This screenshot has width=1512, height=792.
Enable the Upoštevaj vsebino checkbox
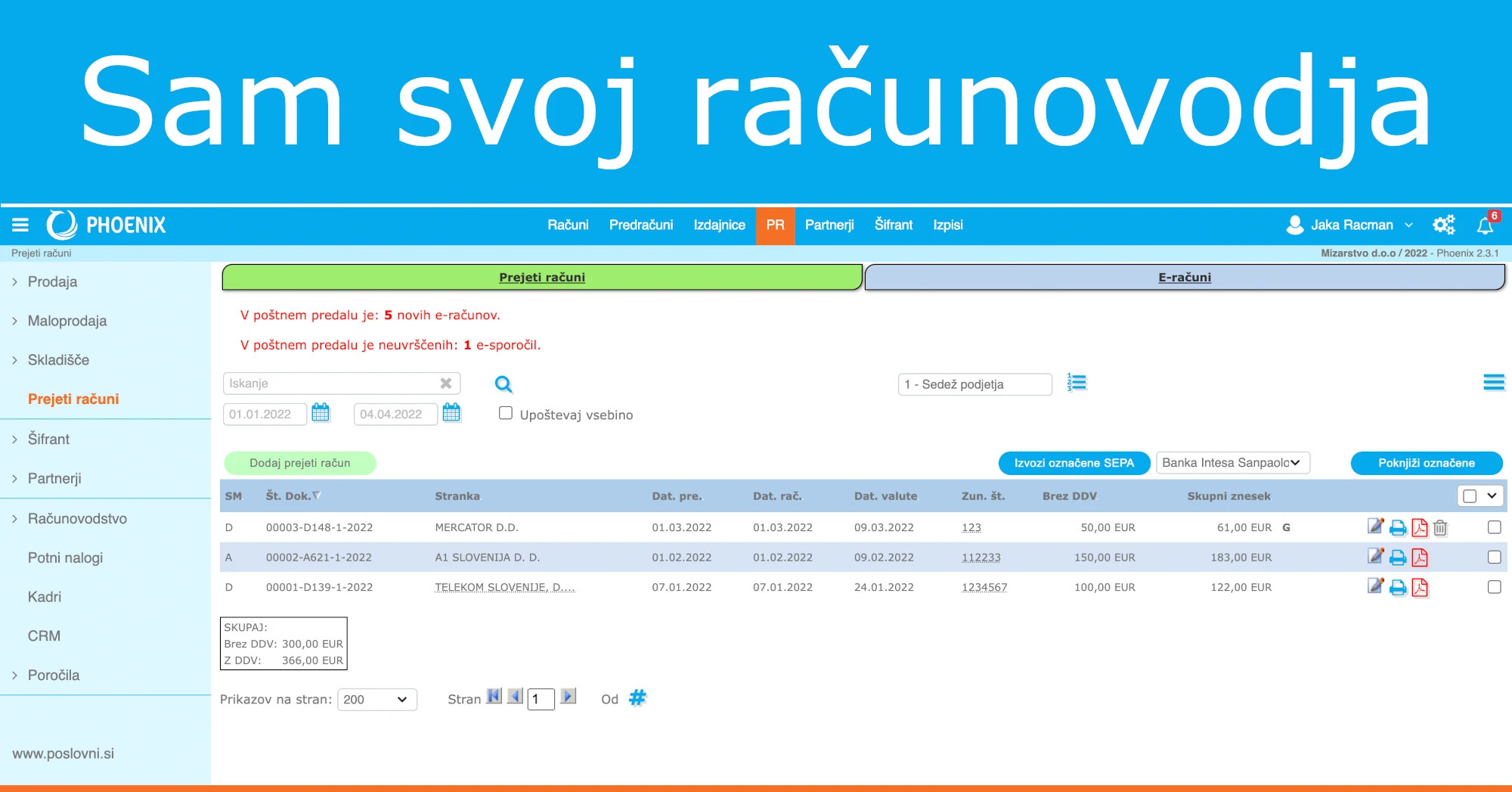coord(505,412)
